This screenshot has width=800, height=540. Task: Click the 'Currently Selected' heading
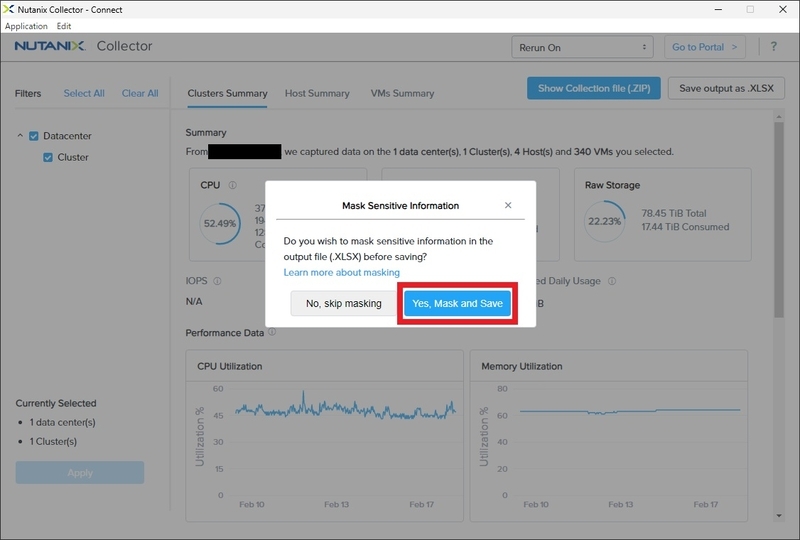coord(56,403)
